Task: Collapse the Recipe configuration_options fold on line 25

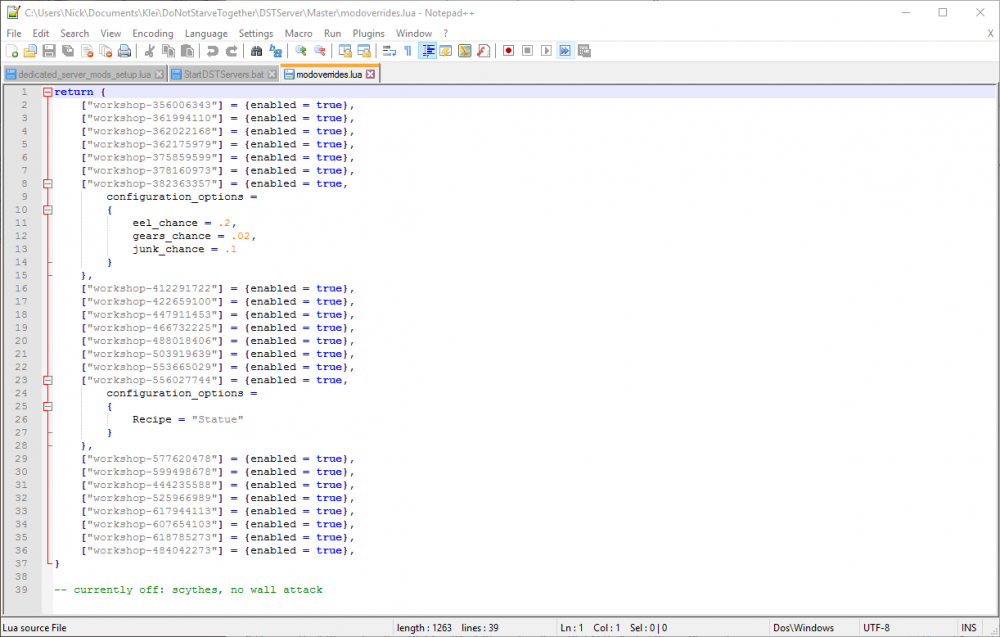Action: point(47,406)
